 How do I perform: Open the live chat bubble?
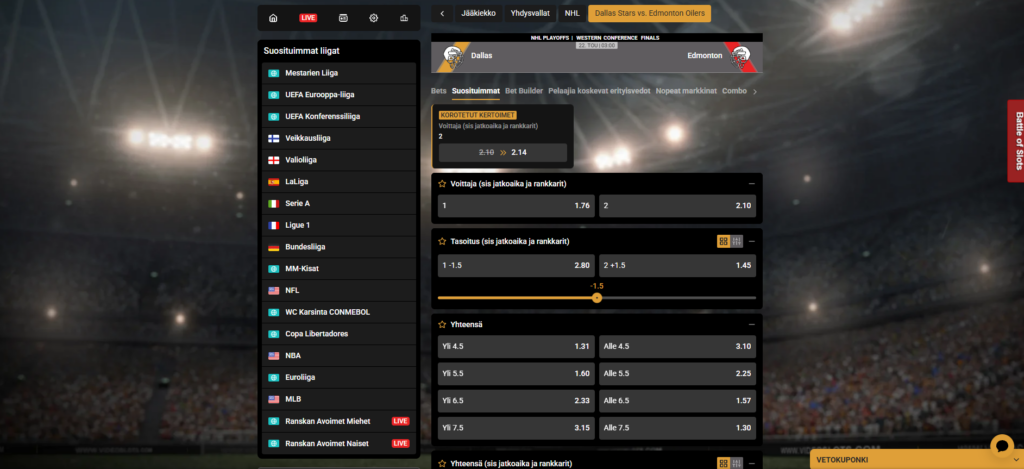(x=1002, y=445)
